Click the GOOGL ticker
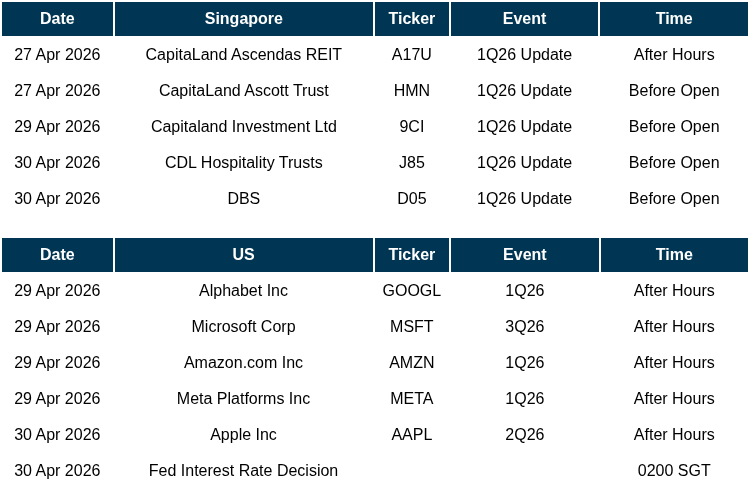 coord(411,291)
